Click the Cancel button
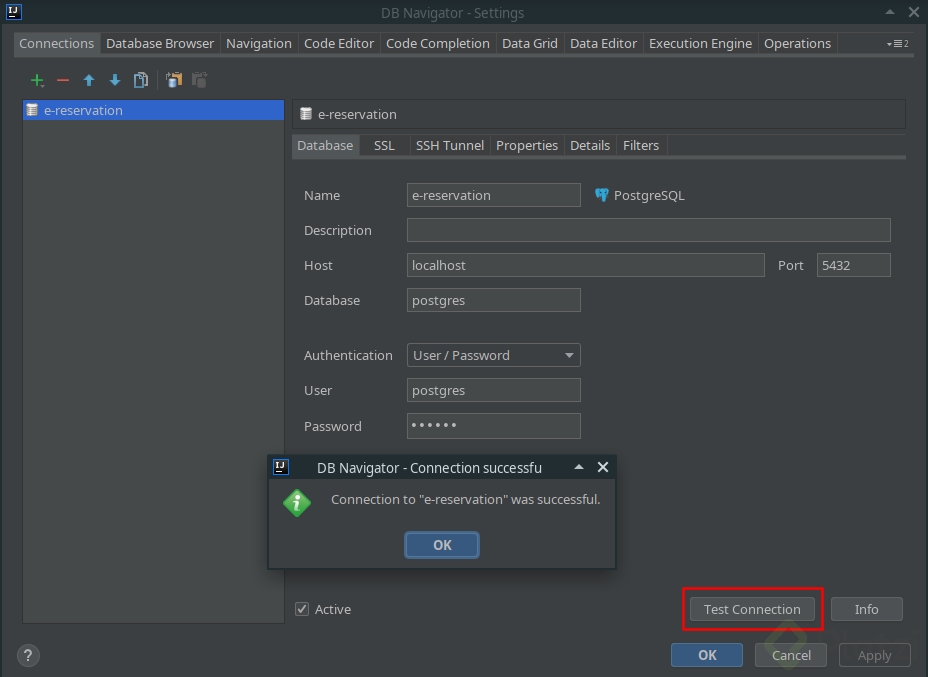Viewport: 928px width, 677px height. [x=791, y=655]
